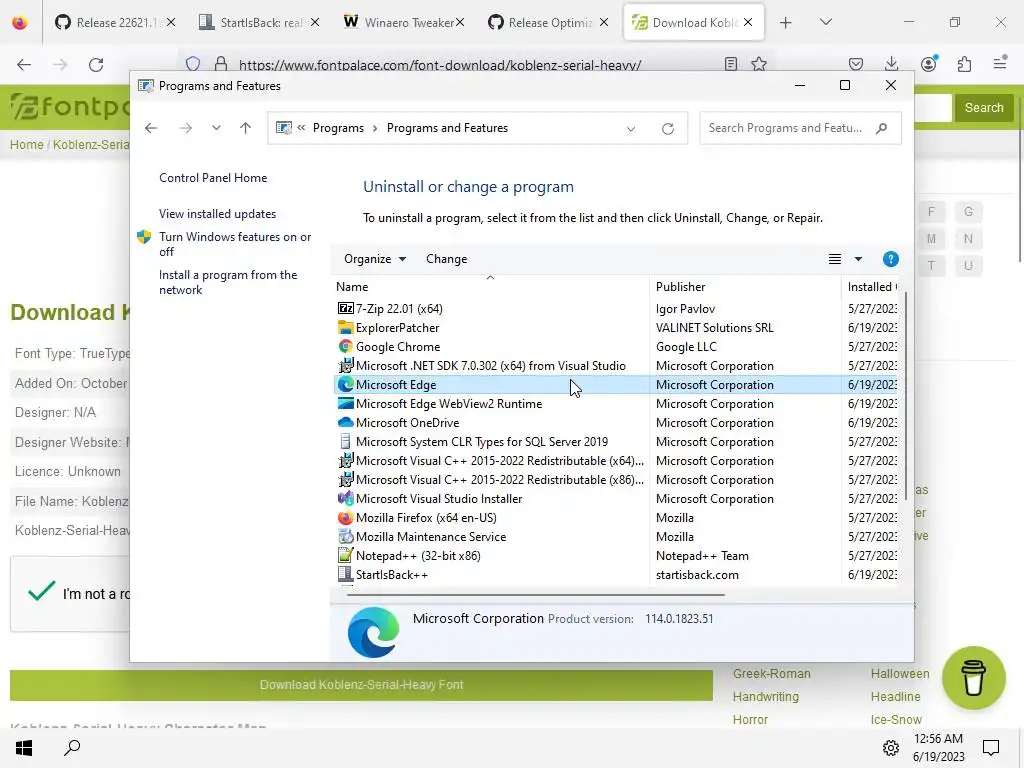
Task: Open Turn Windows features on or off
Action: coord(235,244)
